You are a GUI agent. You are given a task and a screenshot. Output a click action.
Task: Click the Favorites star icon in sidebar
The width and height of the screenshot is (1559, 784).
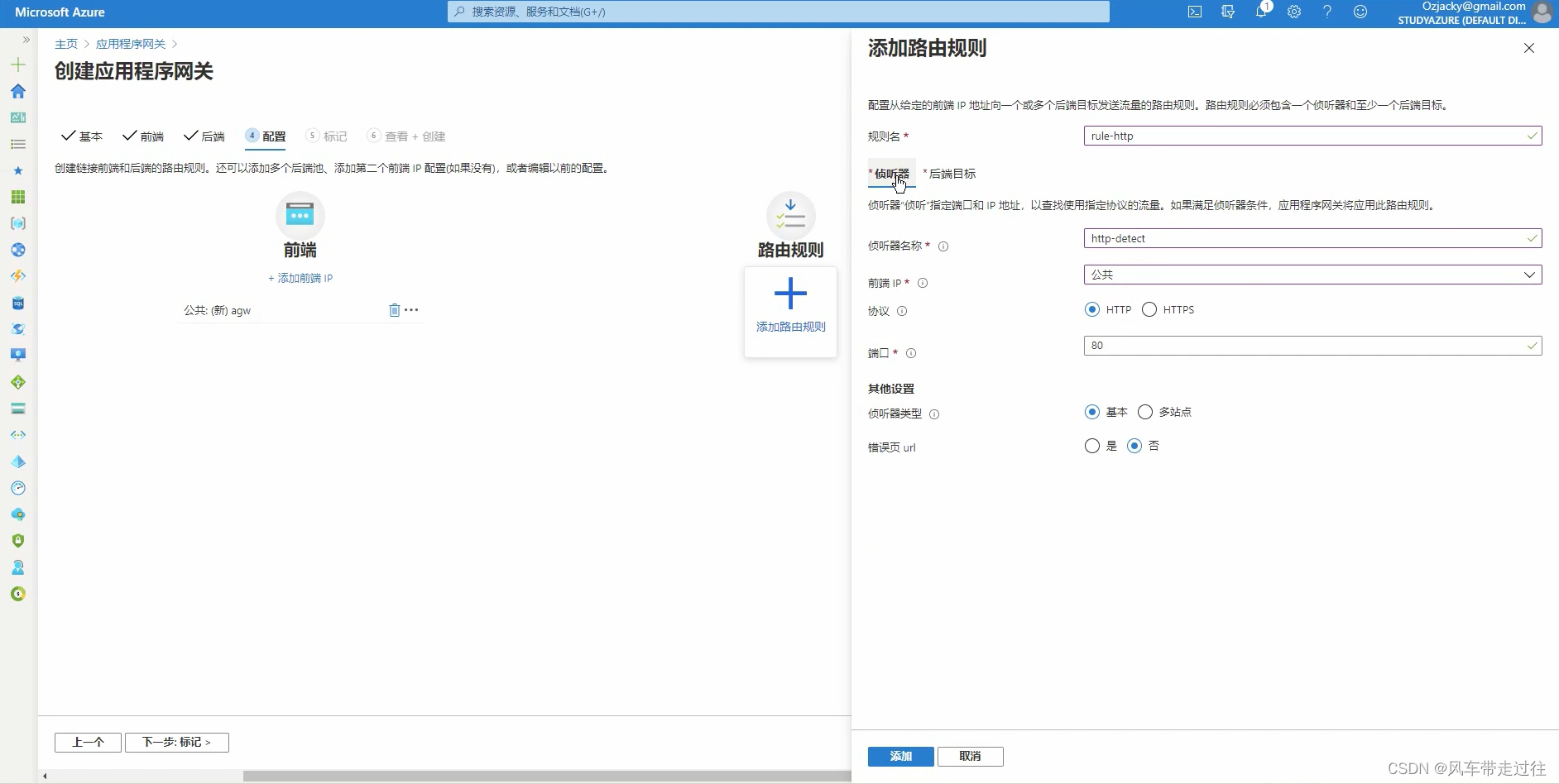point(18,170)
